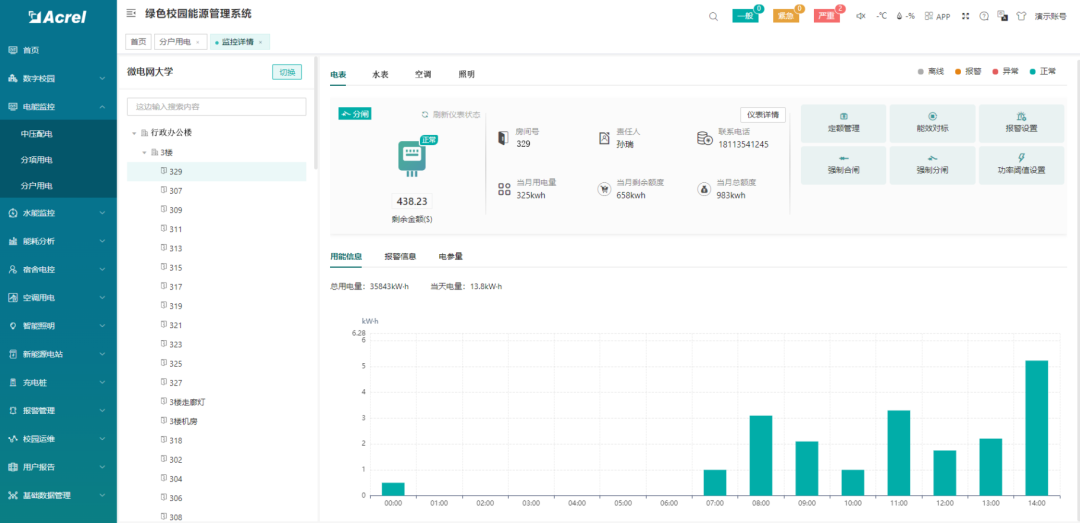Click 强制分闸 button
This screenshot has width=1080, height=523.
tap(932, 165)
